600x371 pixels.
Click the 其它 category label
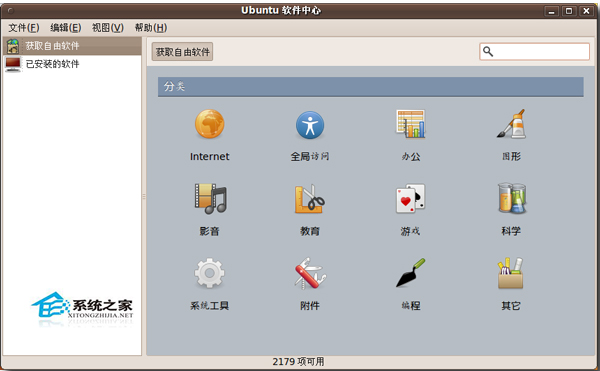(511, 306)
